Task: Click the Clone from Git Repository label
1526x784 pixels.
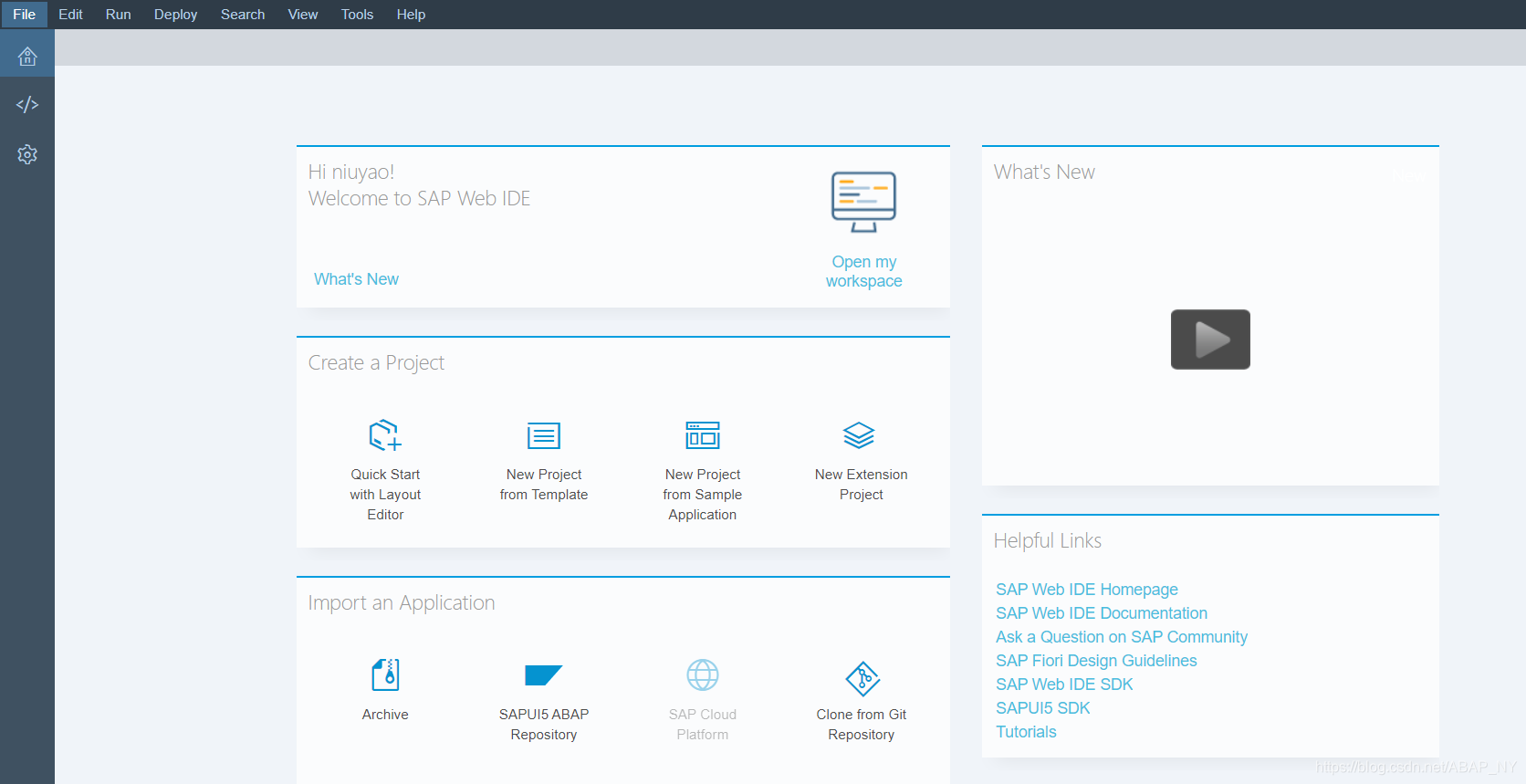Action: pyautogui.click(x=862, y=725)
